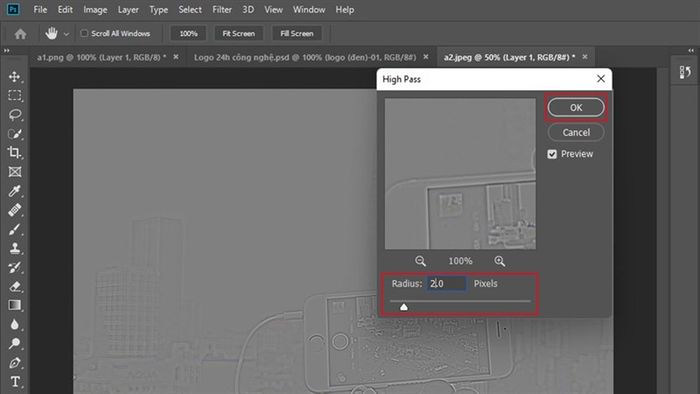Select the Move tool
700x394 pixels.
(14, 76)
